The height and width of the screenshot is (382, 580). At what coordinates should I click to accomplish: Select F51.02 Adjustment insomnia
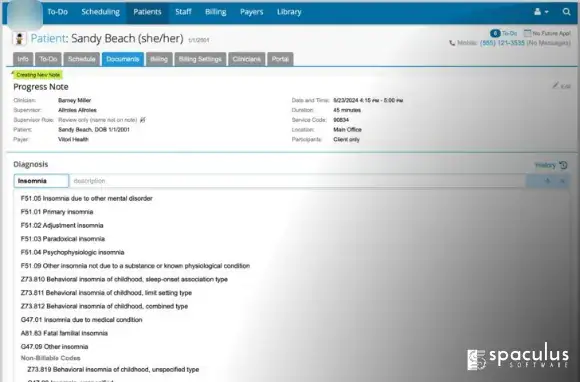click(62, 226)
